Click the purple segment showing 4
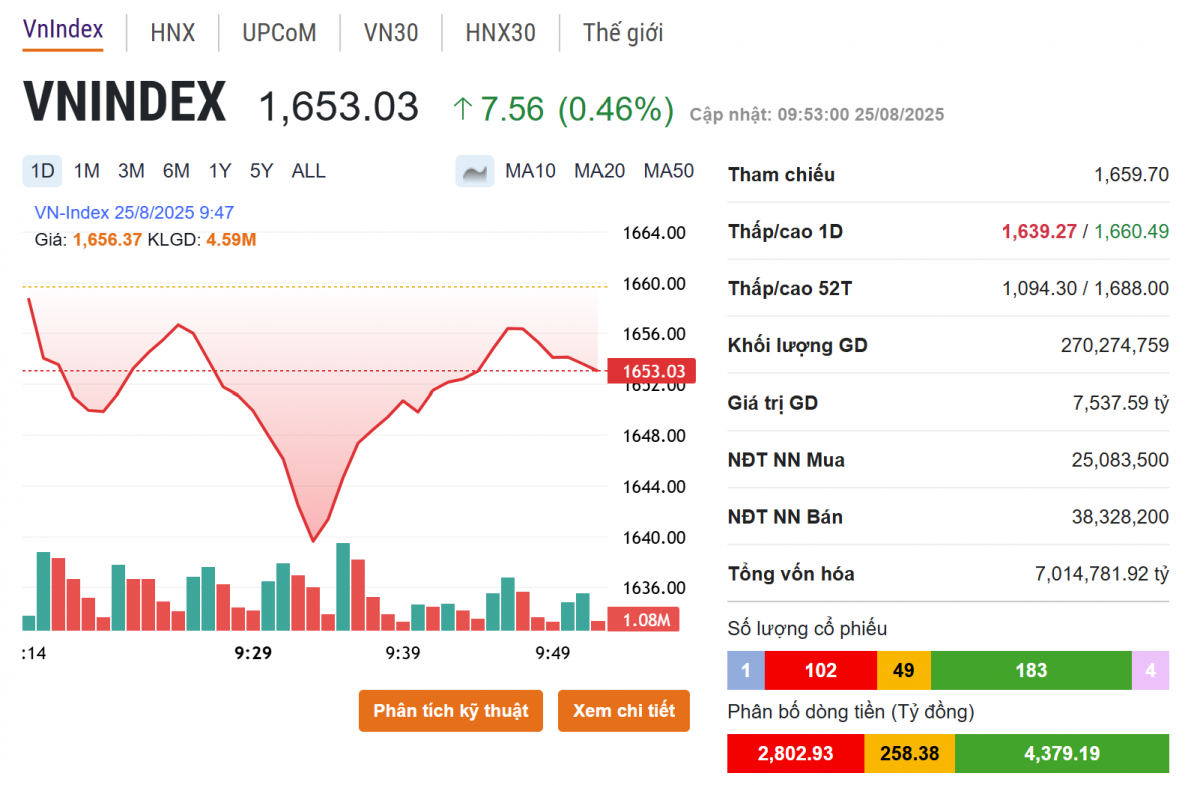The width and height of the screenshot is (1200, 785). point(1150,670)
